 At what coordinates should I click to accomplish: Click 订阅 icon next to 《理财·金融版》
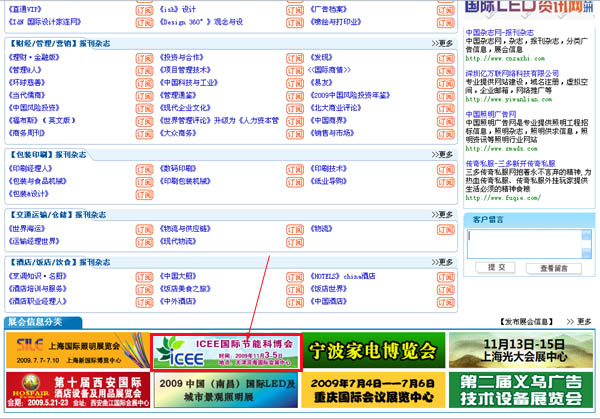(x=143, y=58)
